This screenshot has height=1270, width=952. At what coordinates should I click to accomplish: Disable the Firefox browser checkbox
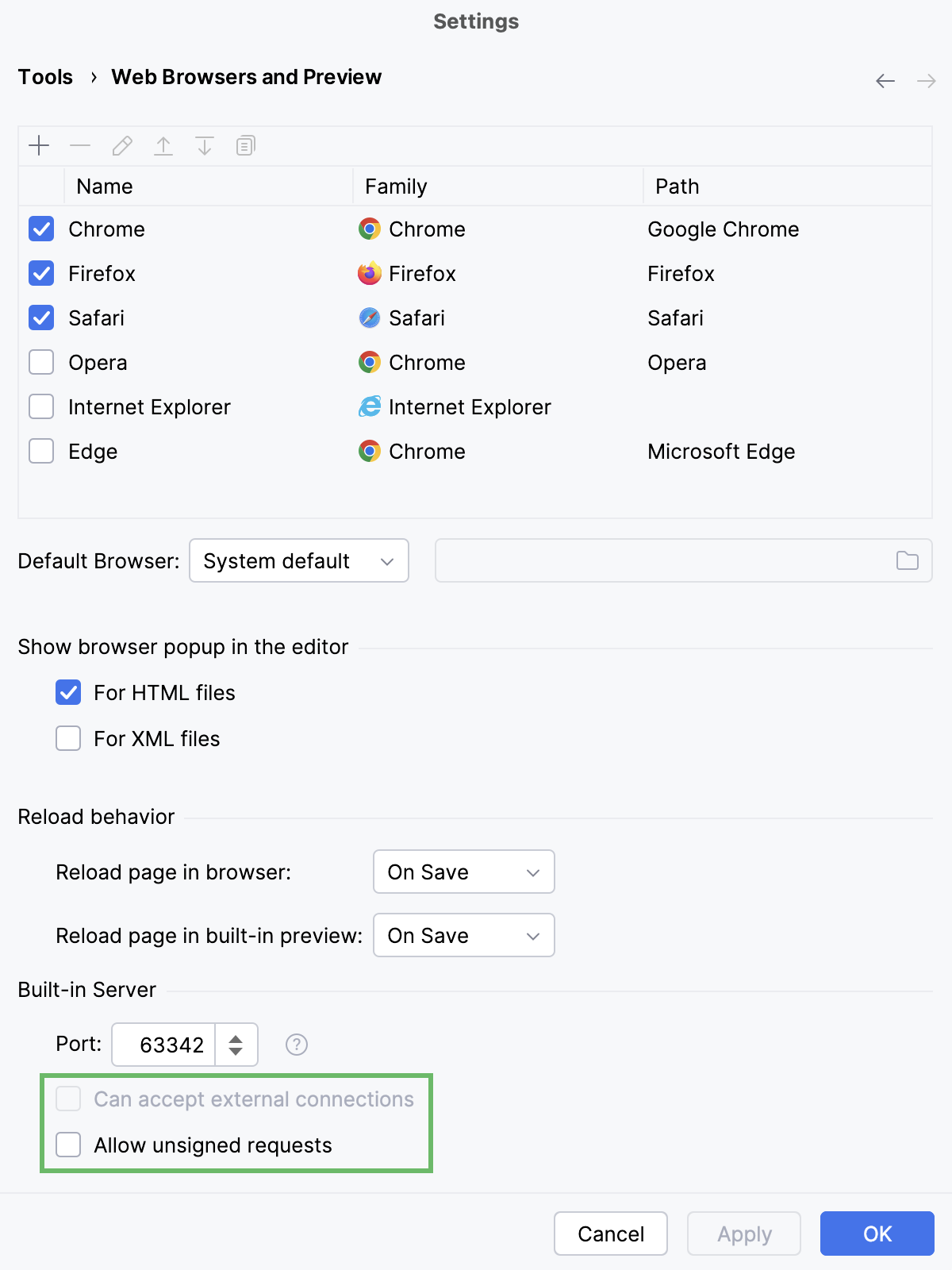41,274
